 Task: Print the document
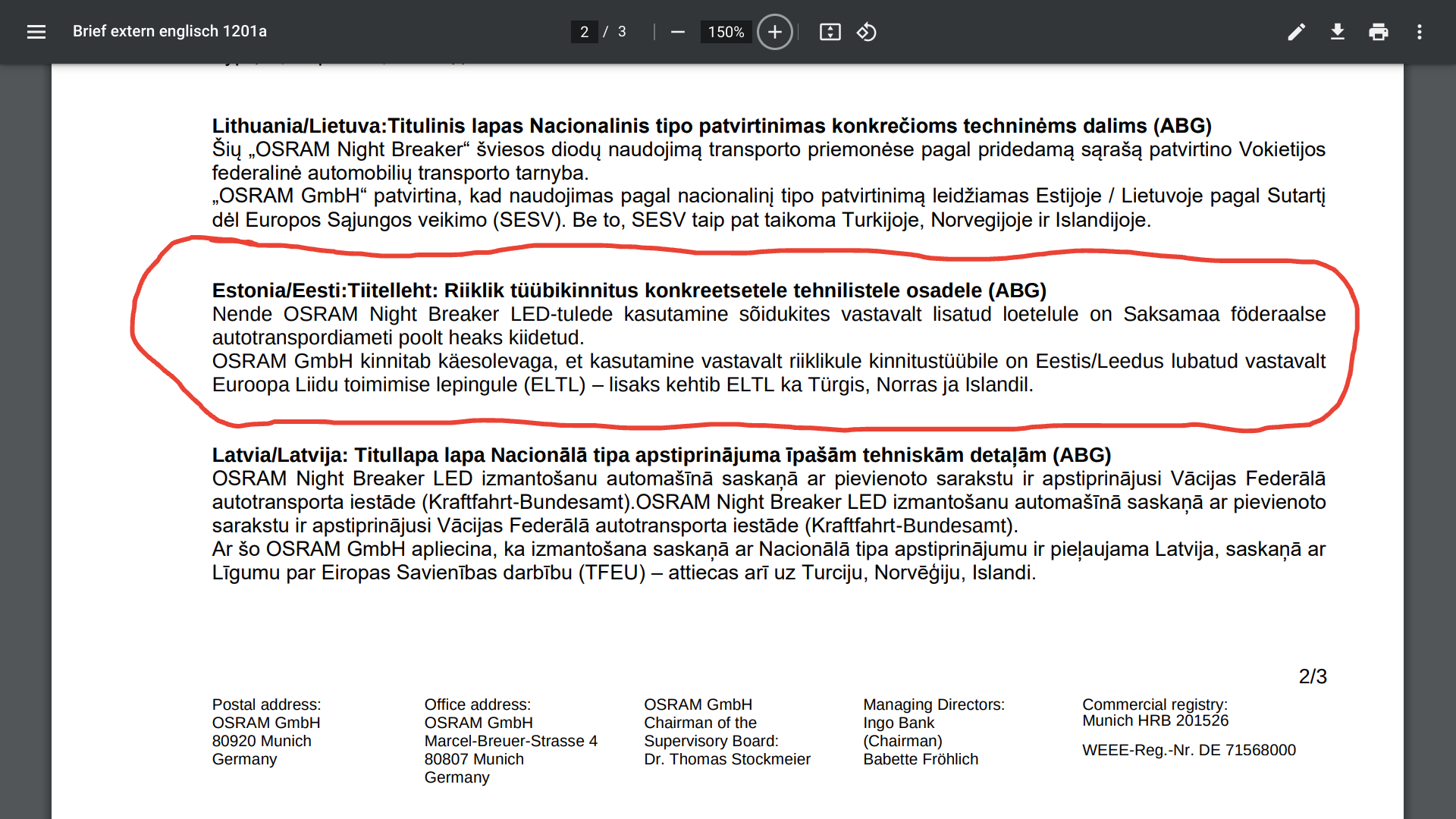click(x=1378, y=32)
